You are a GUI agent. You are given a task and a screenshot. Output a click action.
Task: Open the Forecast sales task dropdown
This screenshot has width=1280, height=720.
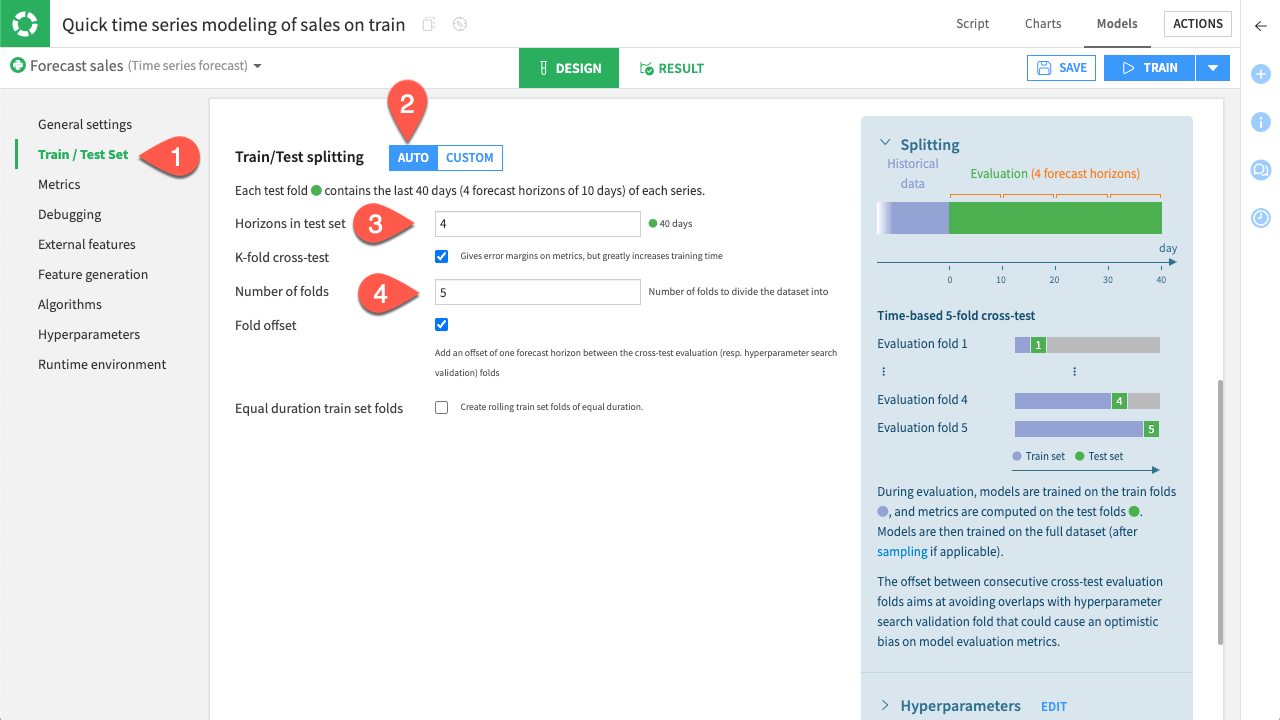pyautogui.click(x=257, y=66)
